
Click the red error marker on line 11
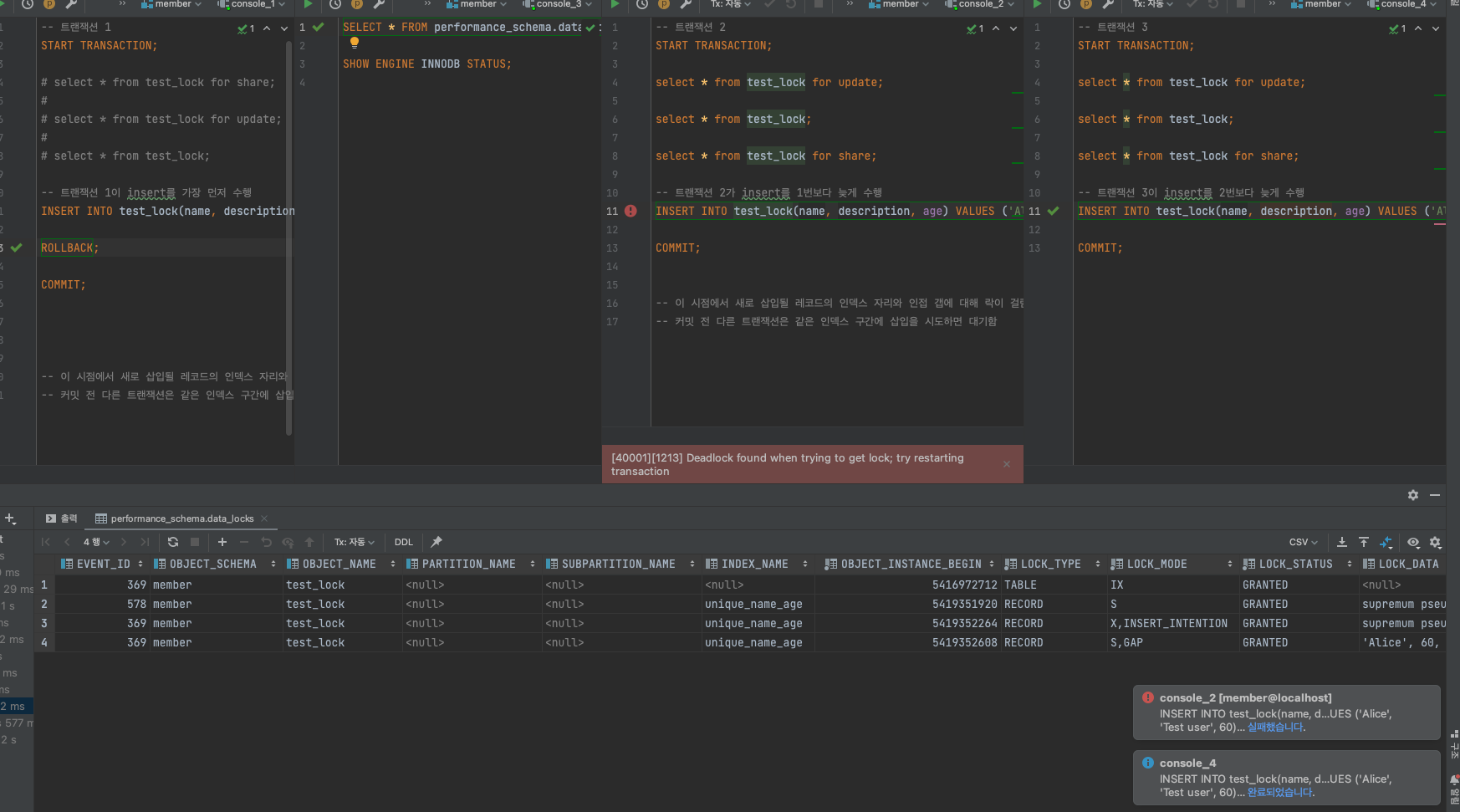631,212
